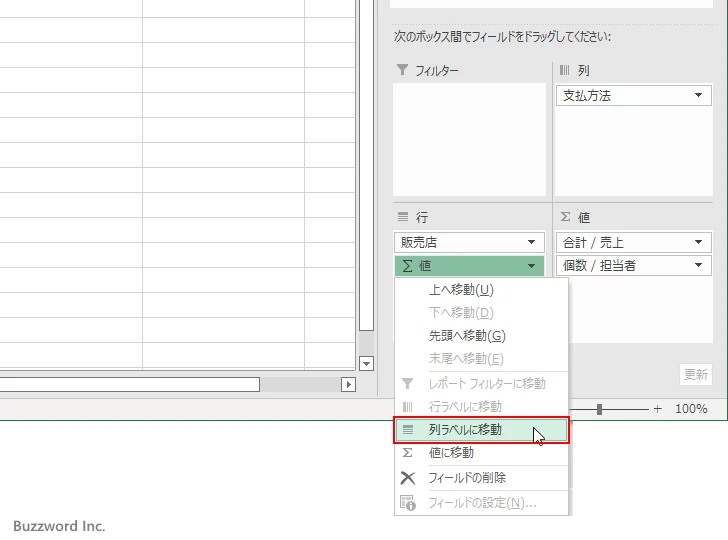Click the 支払方法 field in 列 area
Image resolution: width=728 pixels, height=540 pixels.
(634, 96)
